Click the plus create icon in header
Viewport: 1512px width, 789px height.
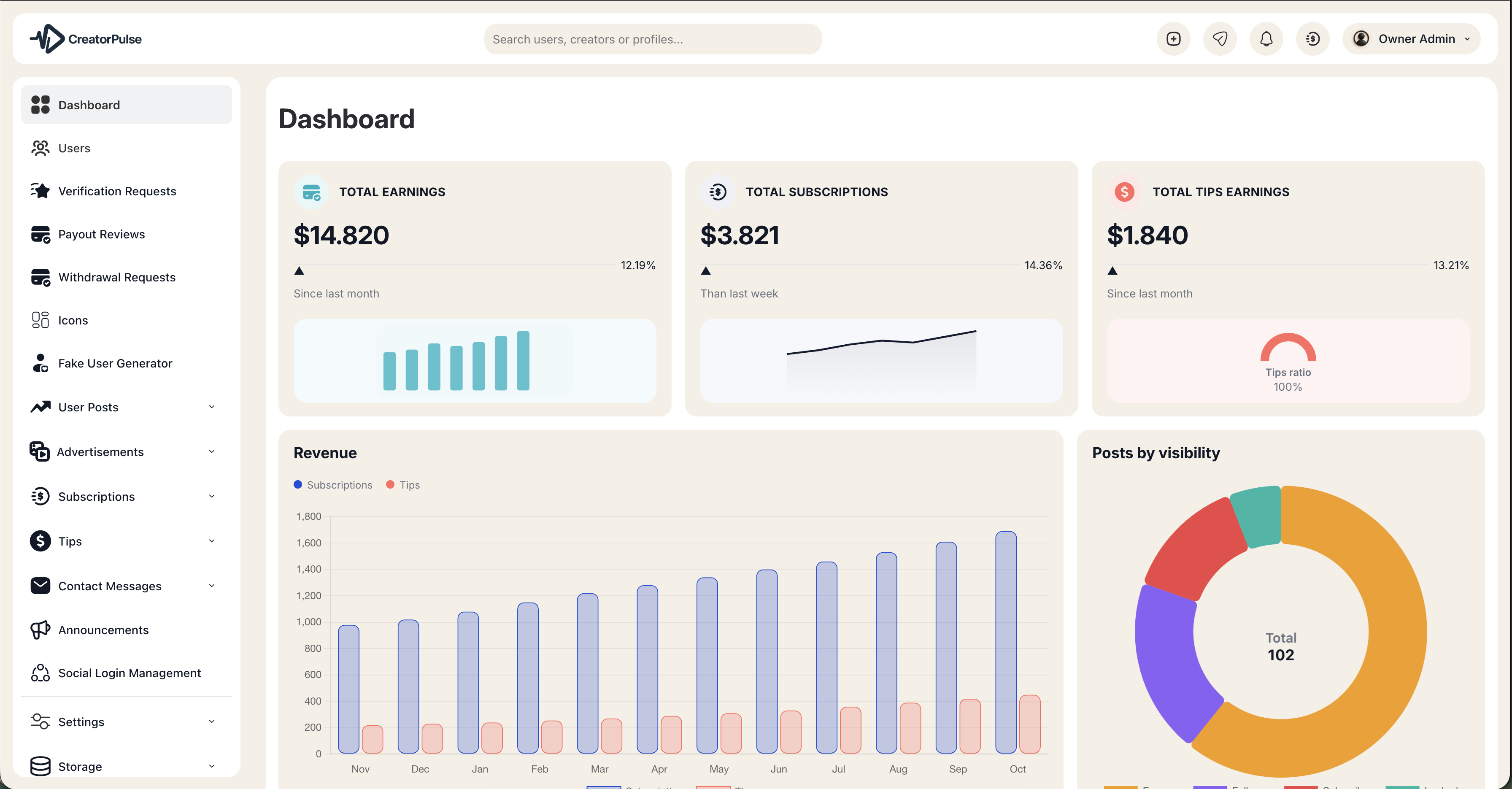tap(1173, 39)
